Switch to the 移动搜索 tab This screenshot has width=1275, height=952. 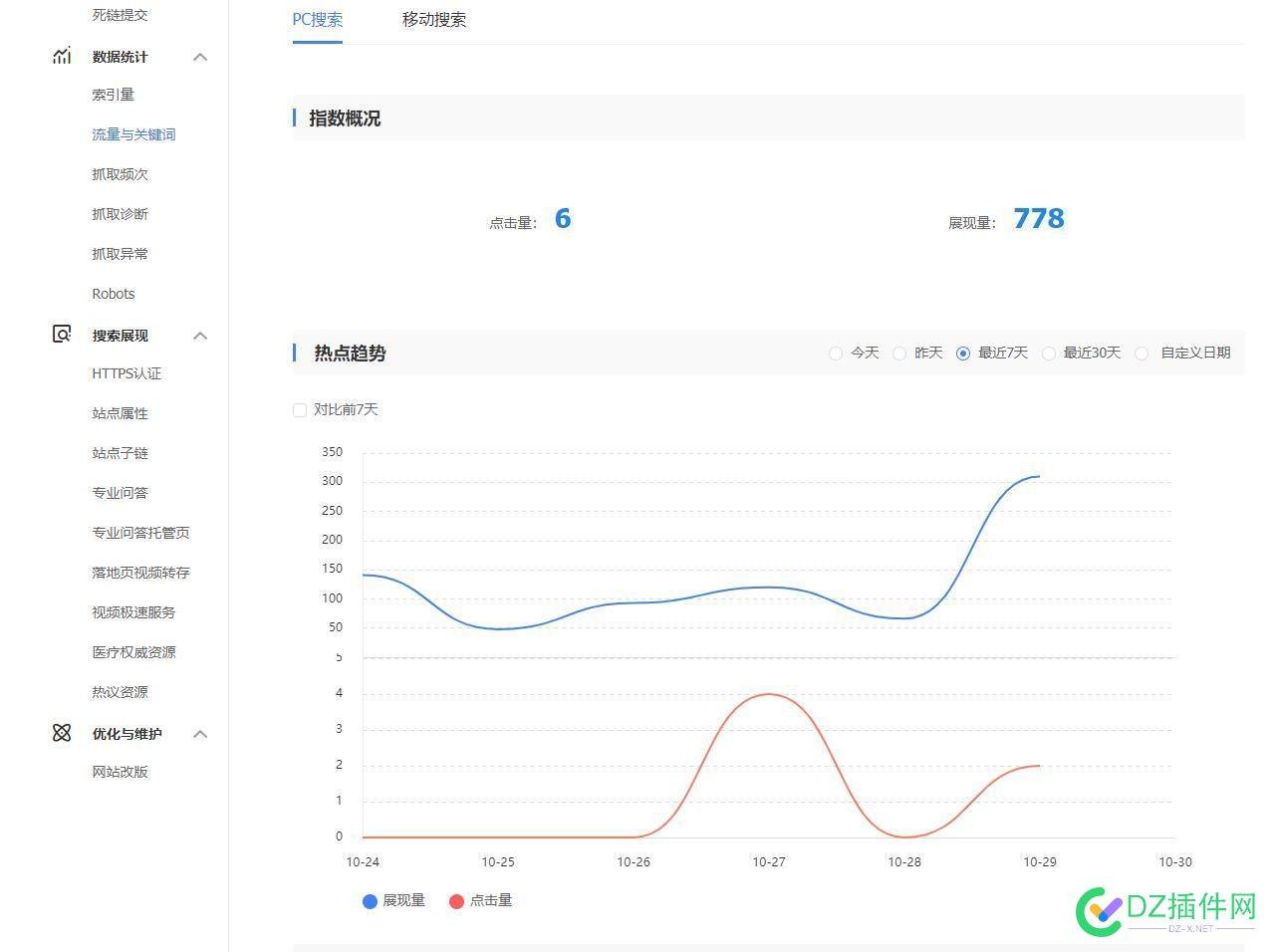coord(434,19)
